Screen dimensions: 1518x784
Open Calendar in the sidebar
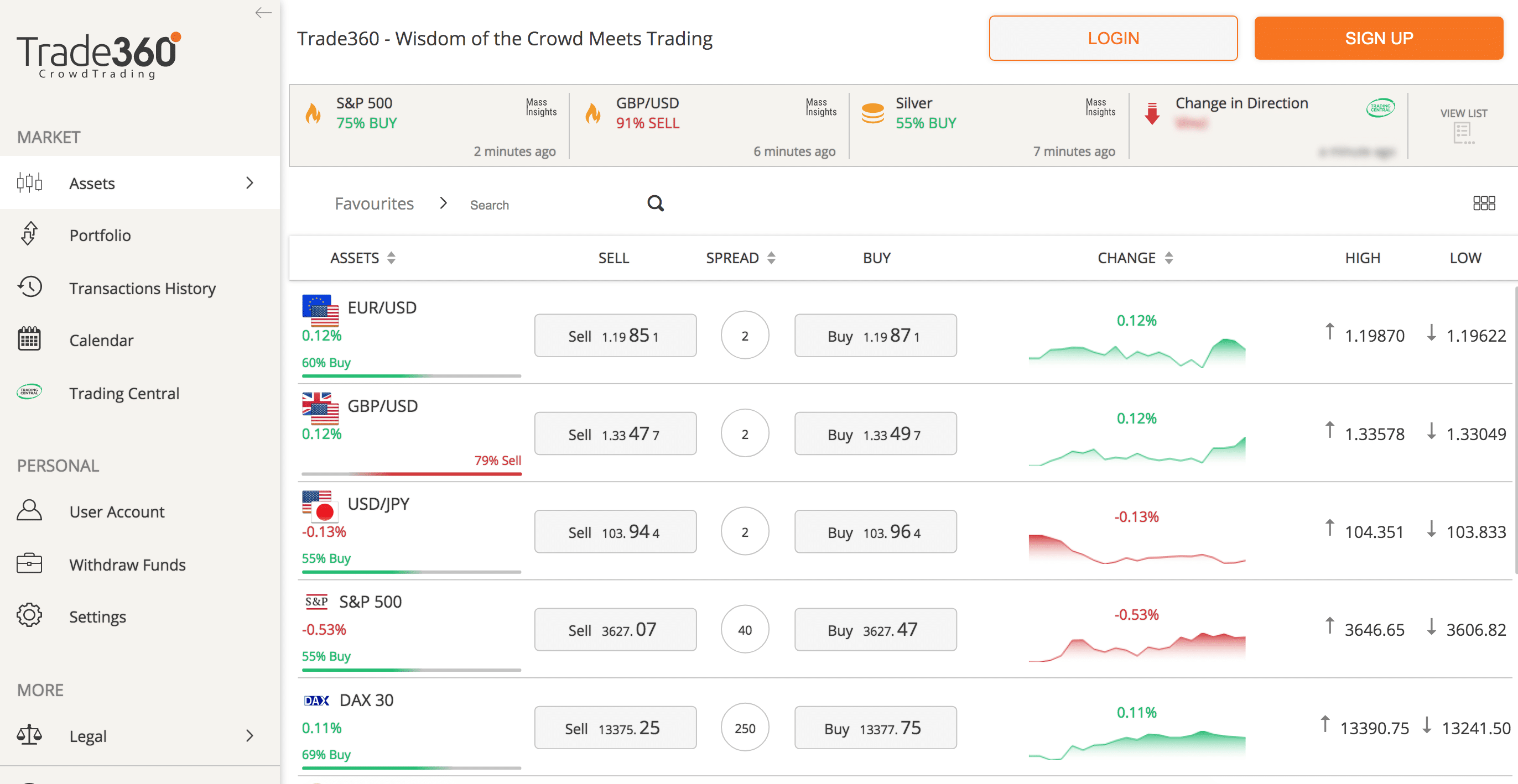click(x=139, y=341)
